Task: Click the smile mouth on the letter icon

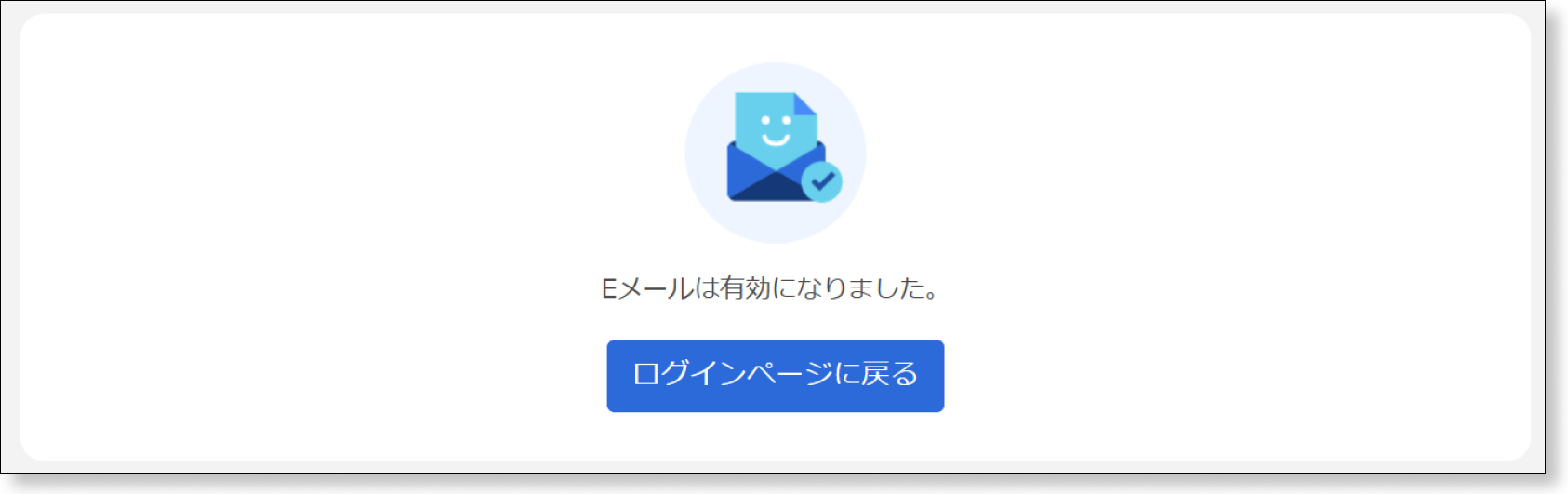Action: click(775, 140)
